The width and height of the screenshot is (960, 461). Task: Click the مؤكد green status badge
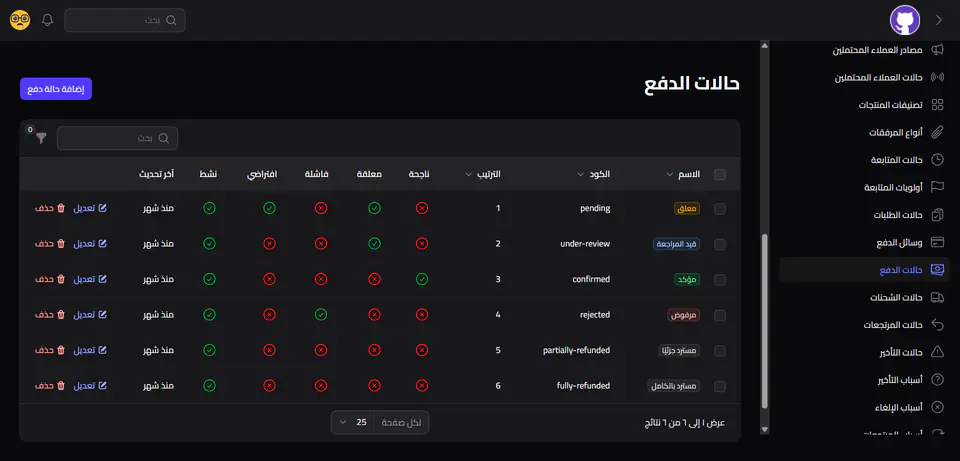click(x=689, y=280)
